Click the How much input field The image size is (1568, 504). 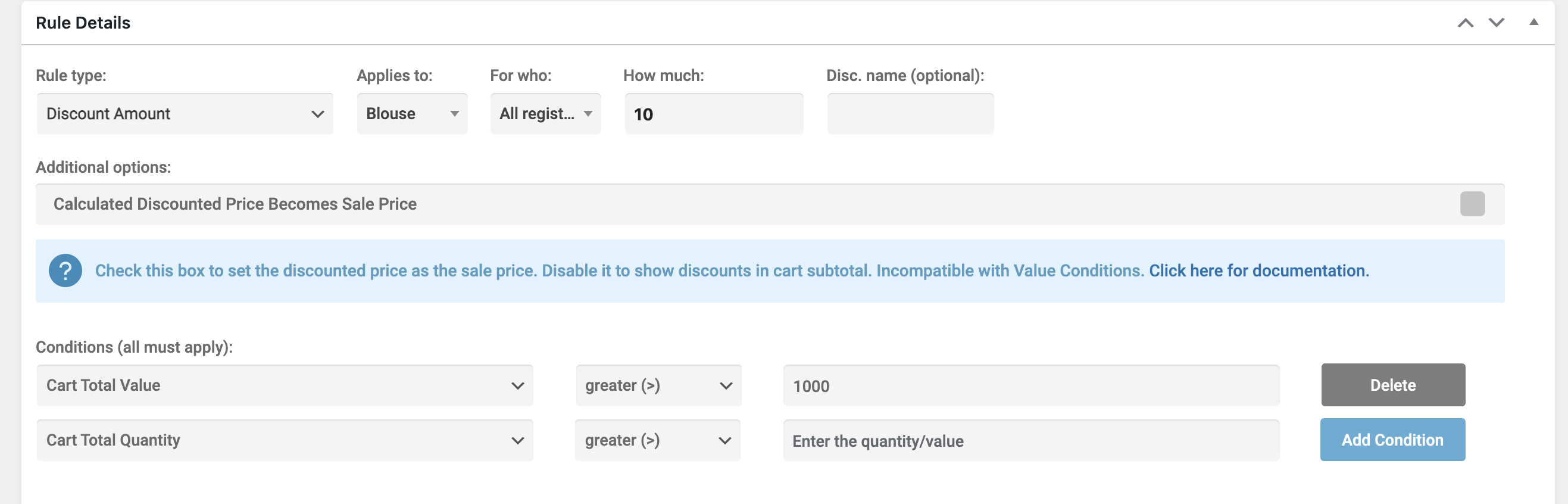pyautogui.click(x=713, y=114)
